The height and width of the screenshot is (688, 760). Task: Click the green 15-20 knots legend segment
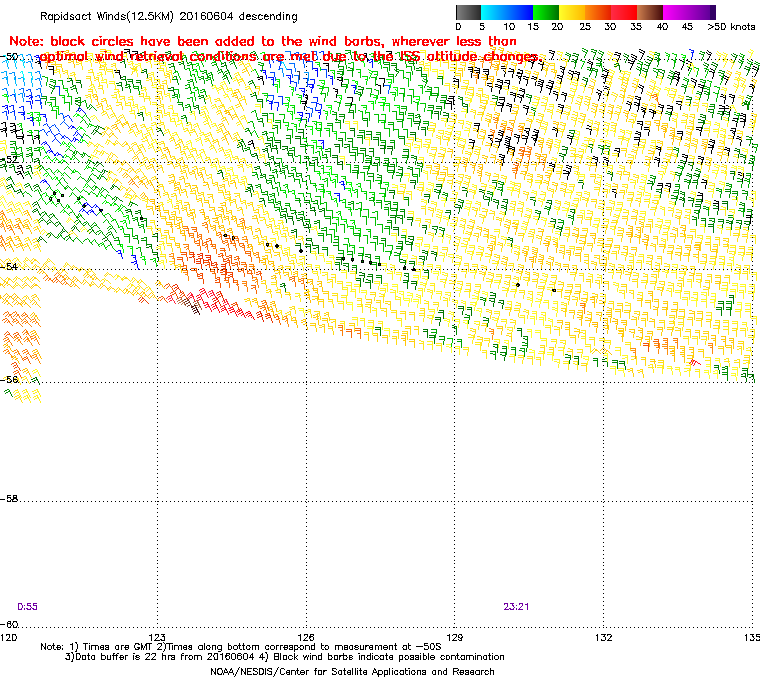click(546, 12)
